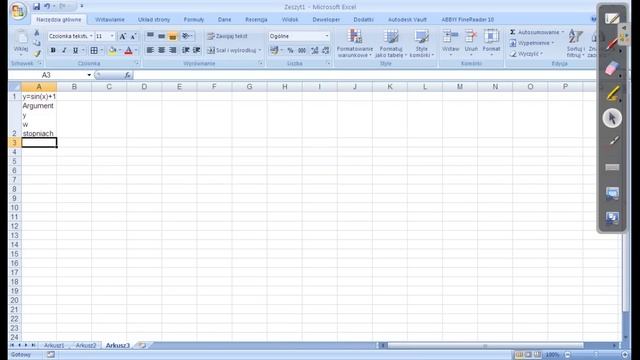Click the Usuń cells button
Image resolution: width=640 pixels, height=360 pixels.
(471, 42)
